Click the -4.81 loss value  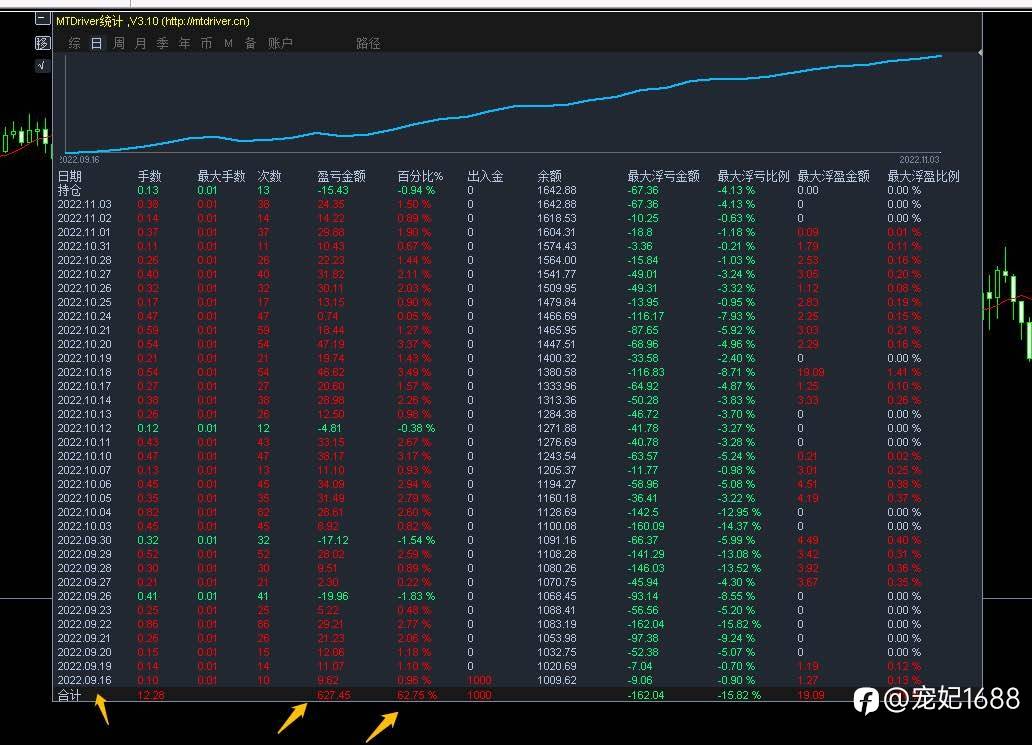click(x=330, y=428)
